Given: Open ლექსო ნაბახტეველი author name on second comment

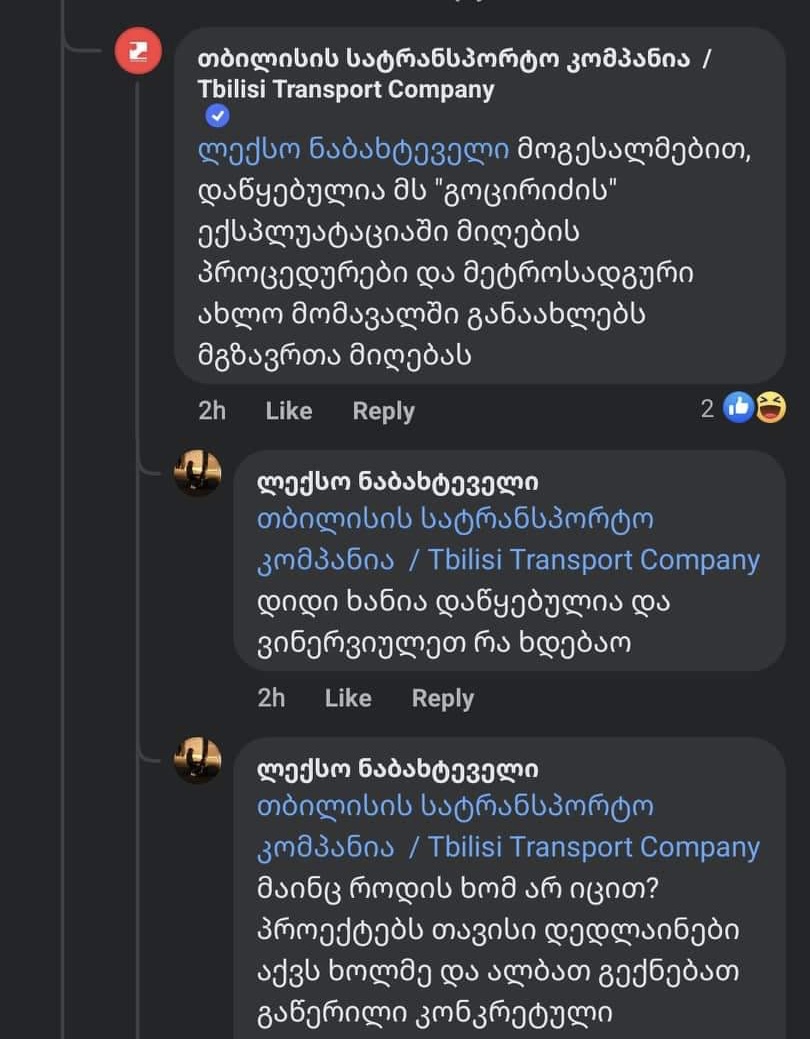Looking at the screenshot, I should pyautogui.click(x=397, y=483).
